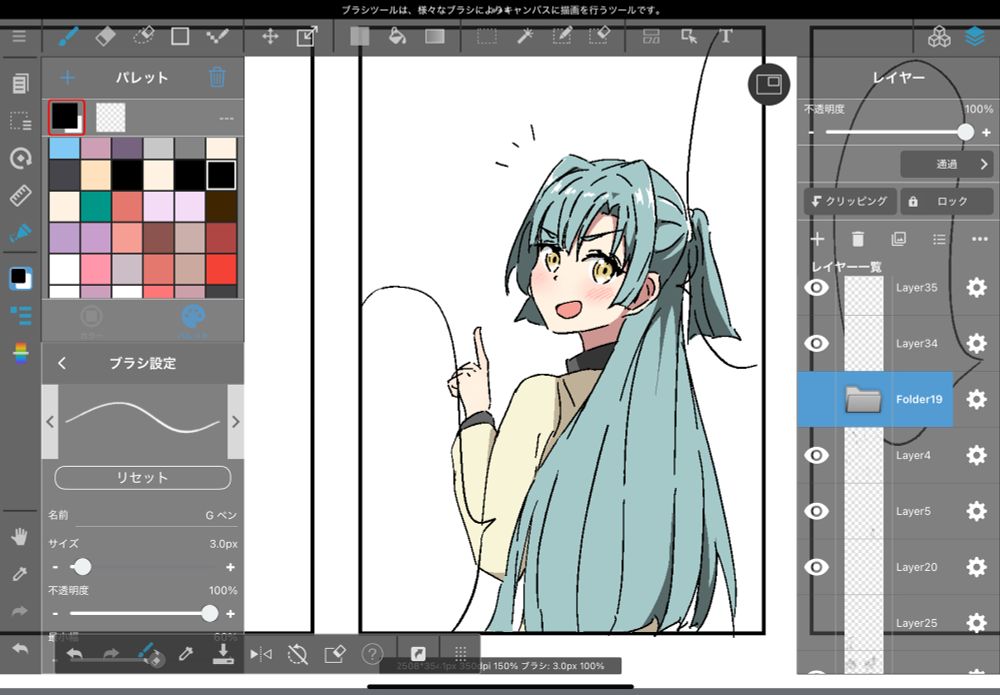Click the save icon in bottom toolbar
1000x695 pixels.
pos(223,654)
